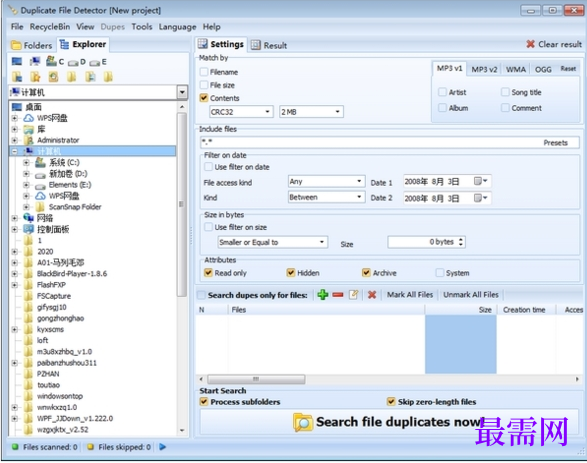The width and height of the screenshot is (587, 463).
Task: Click Search file duplicates now button
Action: tap(389, 422)
